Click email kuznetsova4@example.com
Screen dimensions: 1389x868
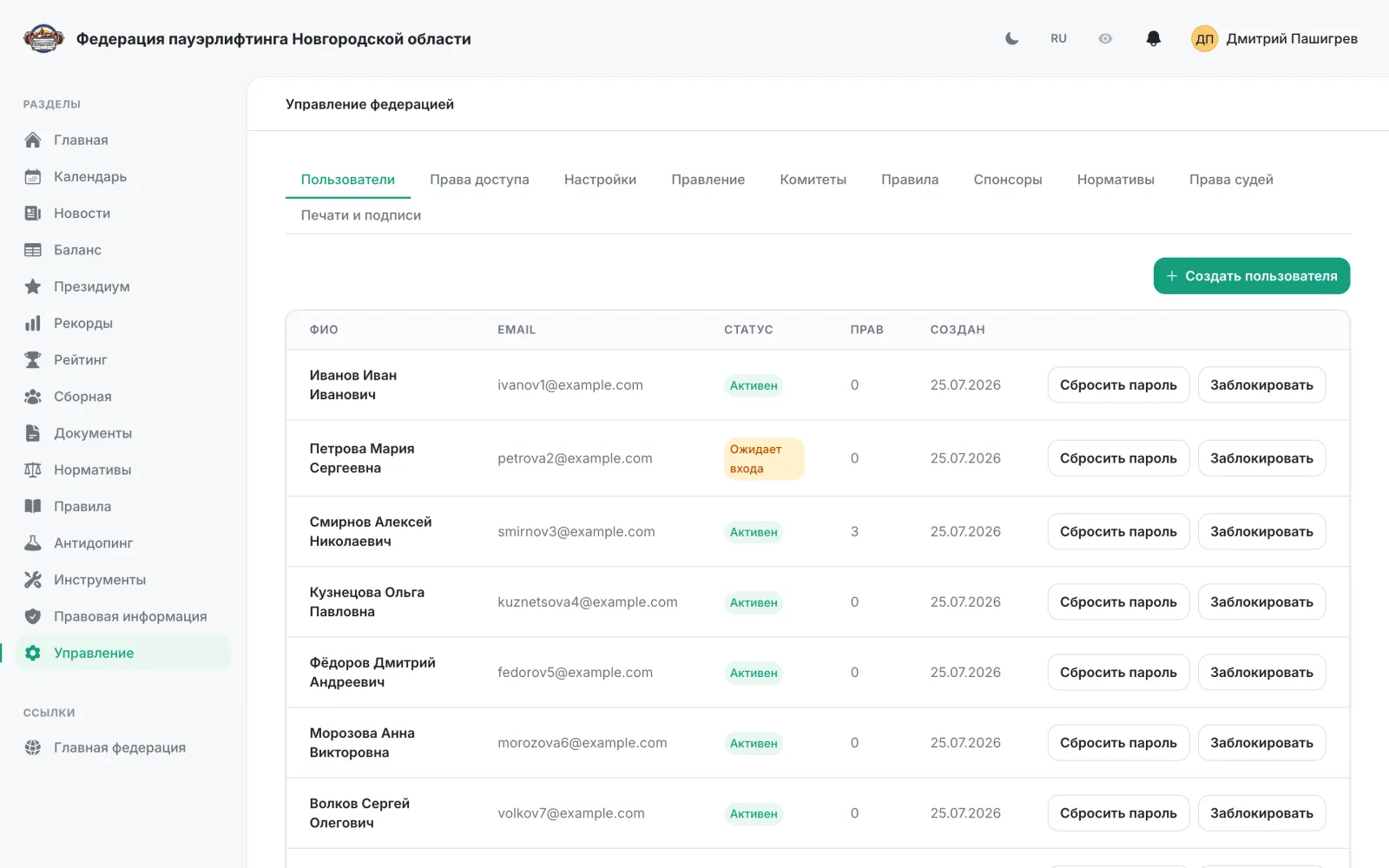(588, 602)
